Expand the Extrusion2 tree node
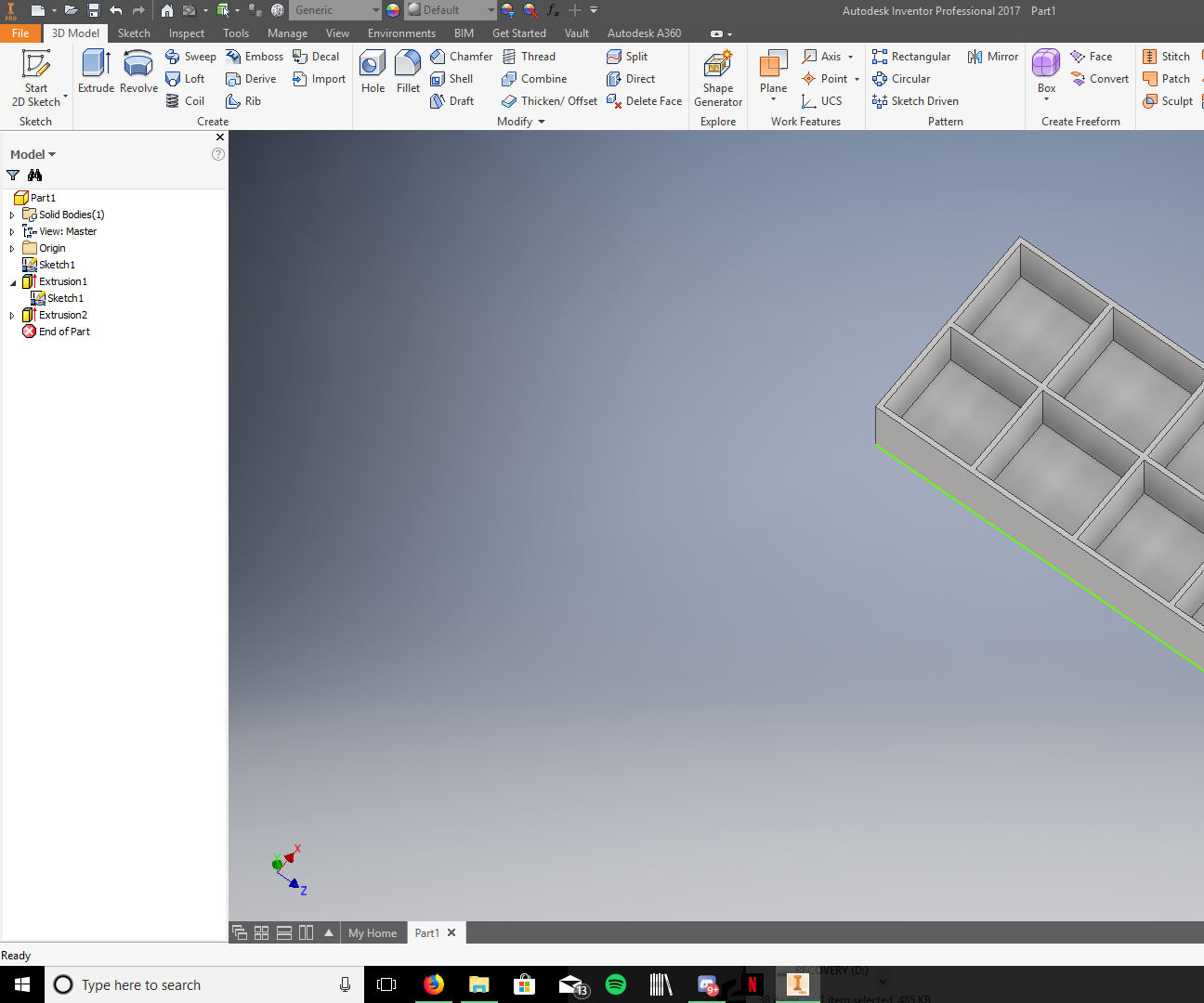Screen dimensions: 1204x1003 coord(12,316)
